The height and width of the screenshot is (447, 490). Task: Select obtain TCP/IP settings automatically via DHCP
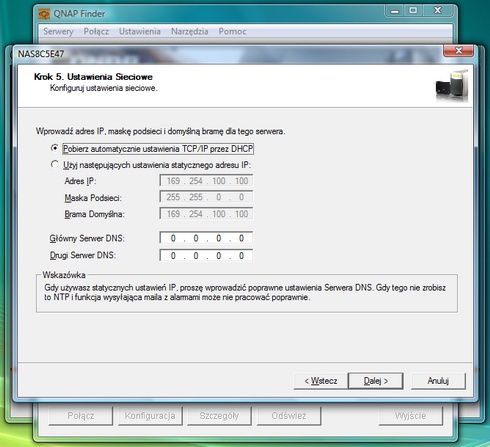[x=54, y=148]
